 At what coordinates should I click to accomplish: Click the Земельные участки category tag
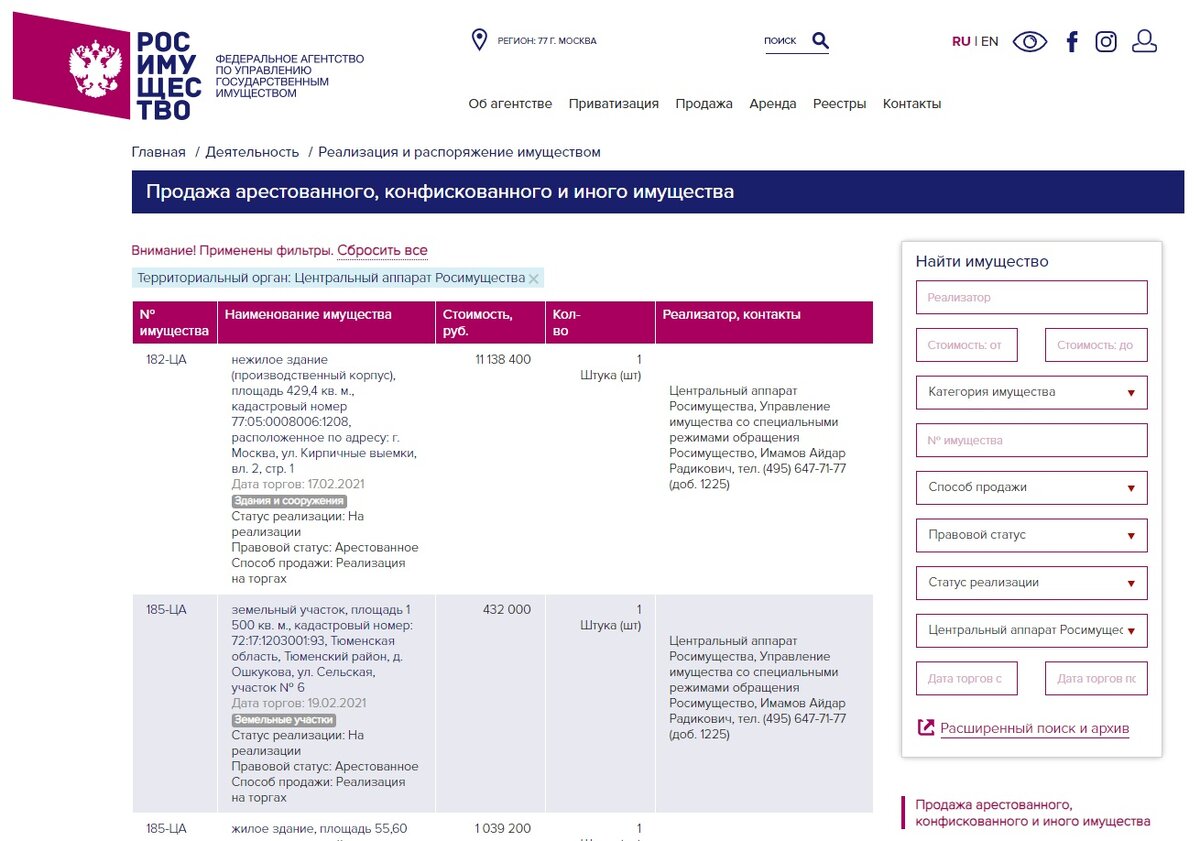point(284,720)
